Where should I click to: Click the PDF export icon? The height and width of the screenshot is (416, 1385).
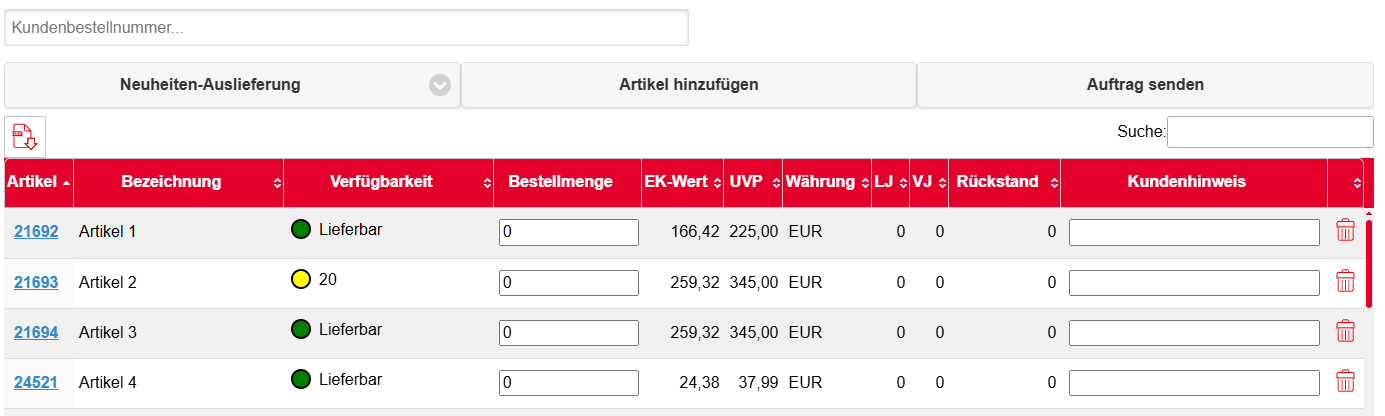pos(25,137)
